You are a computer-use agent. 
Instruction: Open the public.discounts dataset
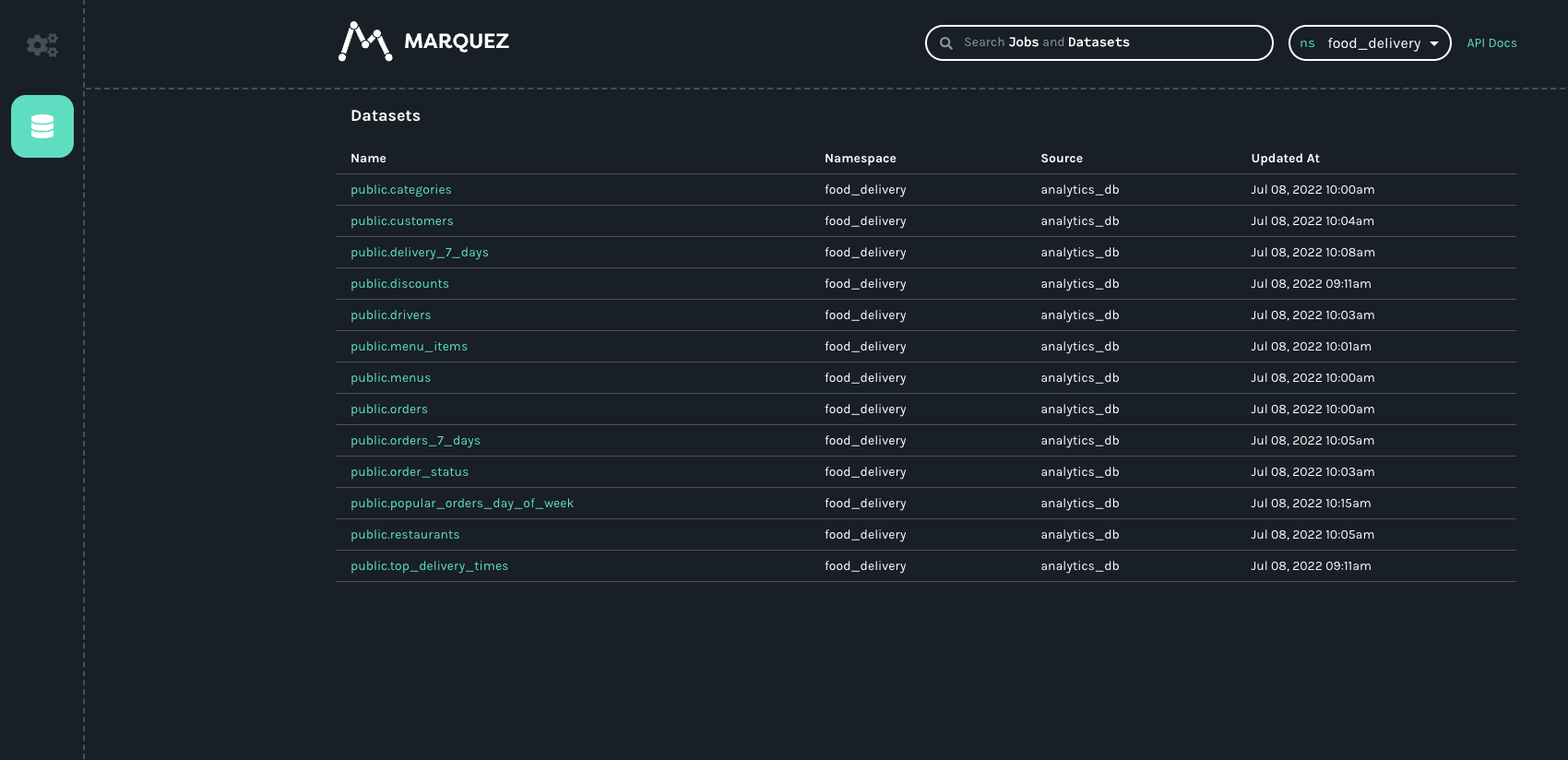coord(399,284)
